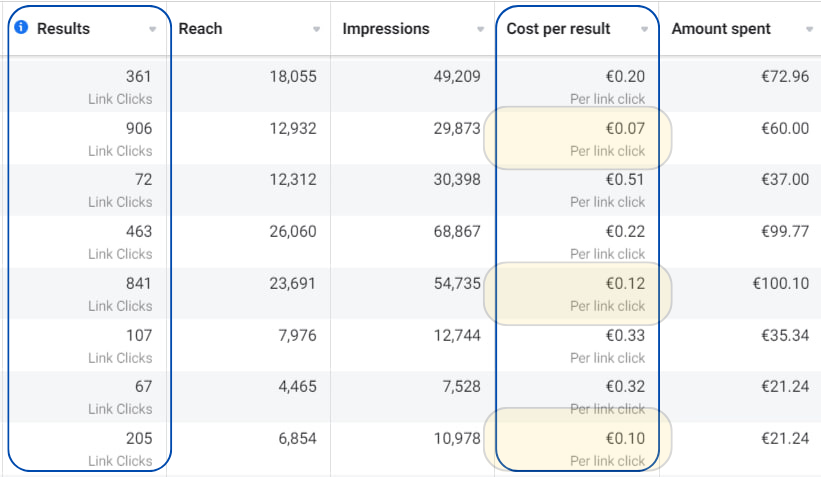The height and width of the screenshot is (477, 821).
Task: Open the Results column dropdown arrow
Action: [x=153, y=29]
